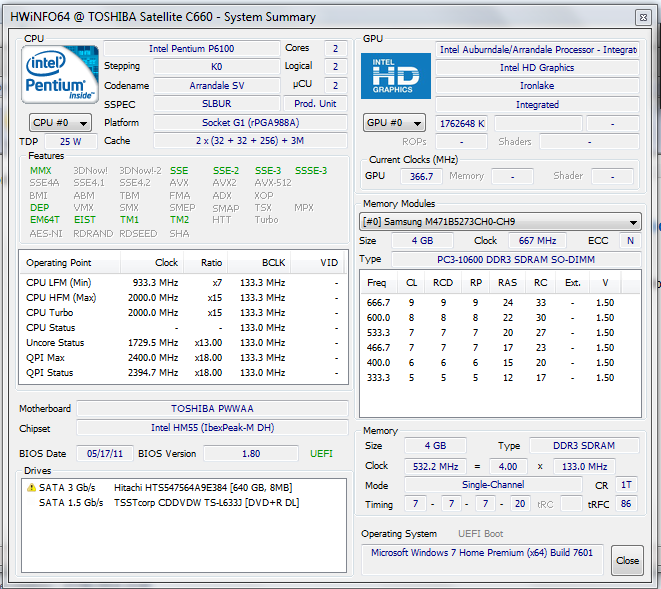
Task: Click the warning icon beside SATA 3 Gb/s
Action: pyautogui.click(x=31, y=487)
